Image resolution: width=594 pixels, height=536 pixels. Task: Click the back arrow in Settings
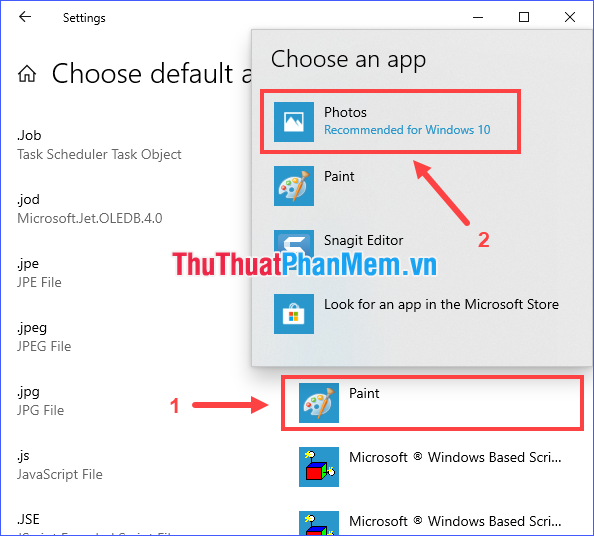click(x=25, y=17)
